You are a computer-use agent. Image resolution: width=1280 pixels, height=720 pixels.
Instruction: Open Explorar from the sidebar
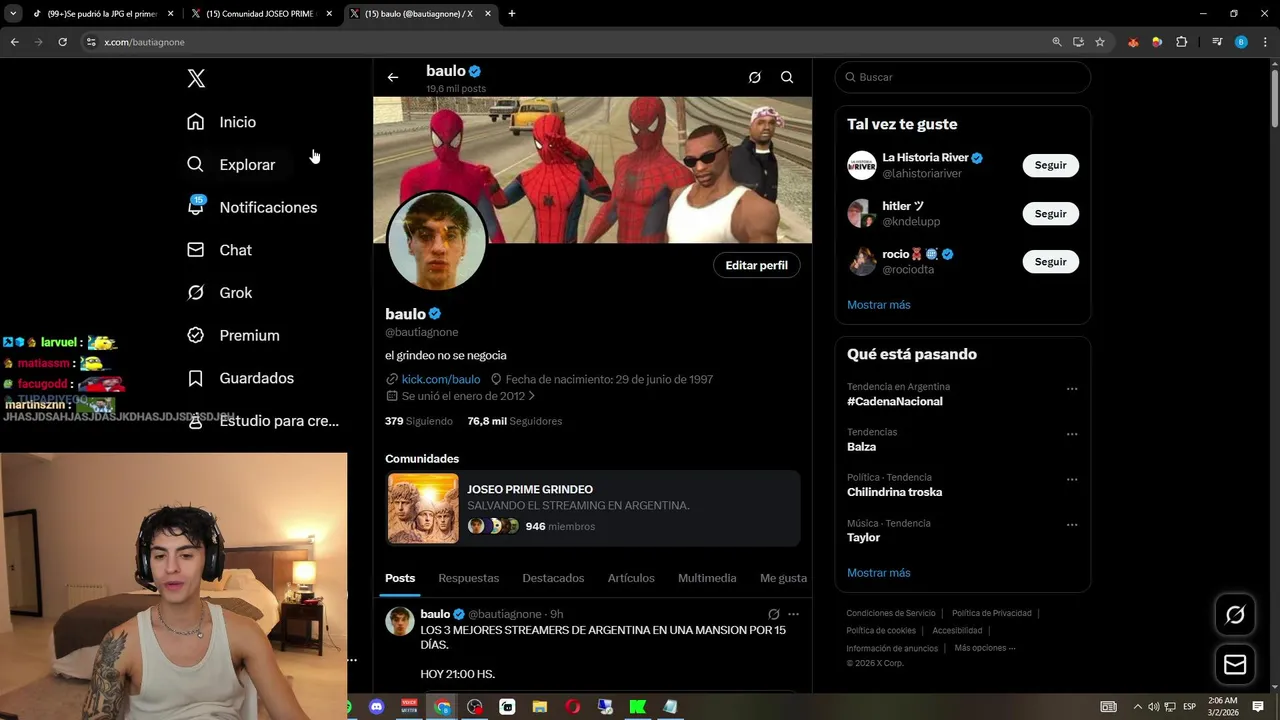(231, 165)
